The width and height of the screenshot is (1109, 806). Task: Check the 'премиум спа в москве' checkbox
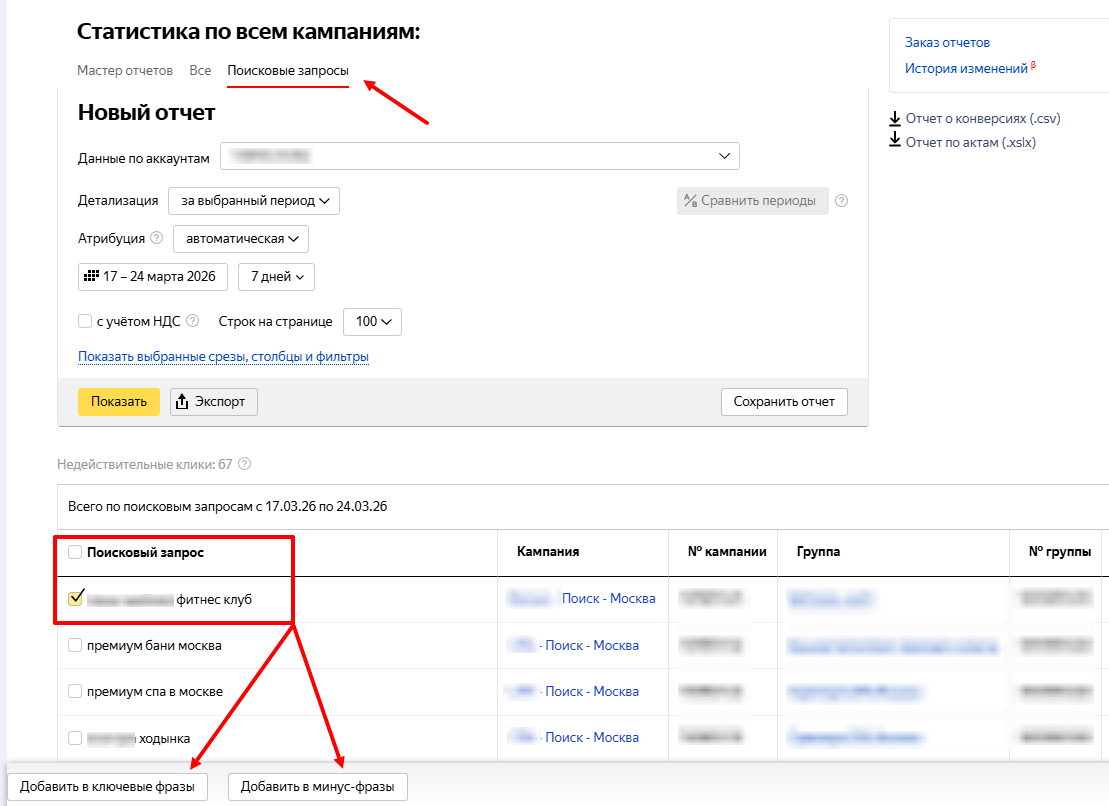(x=75, y=691)
